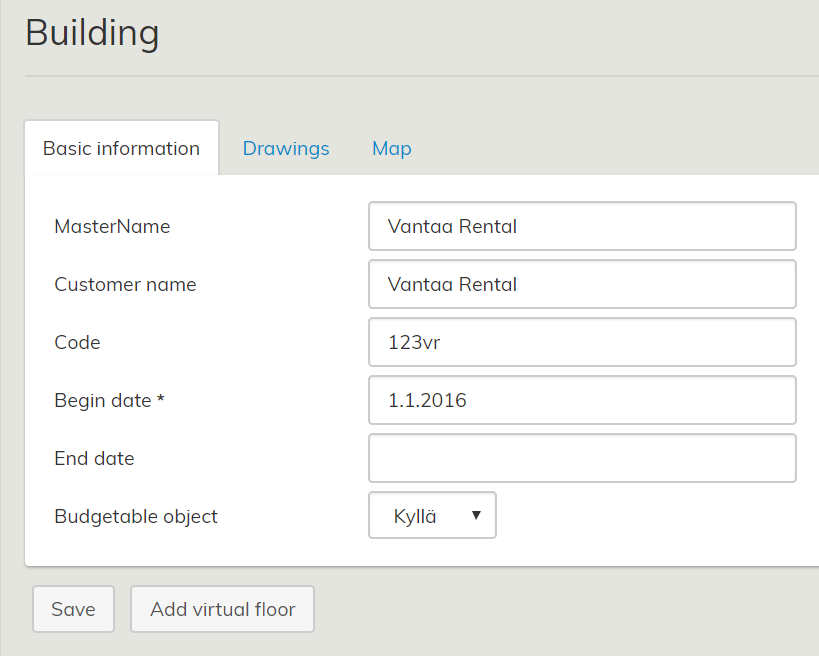Select the Basic information tab
This screenshot has width=819, height=656.
(121, 148)
